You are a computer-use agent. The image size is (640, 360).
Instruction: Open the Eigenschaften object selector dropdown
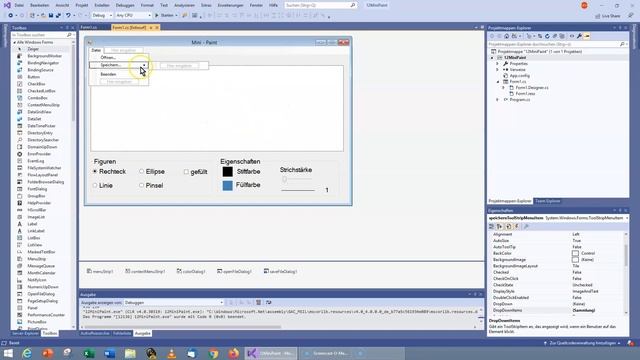[x=627, y=218]
